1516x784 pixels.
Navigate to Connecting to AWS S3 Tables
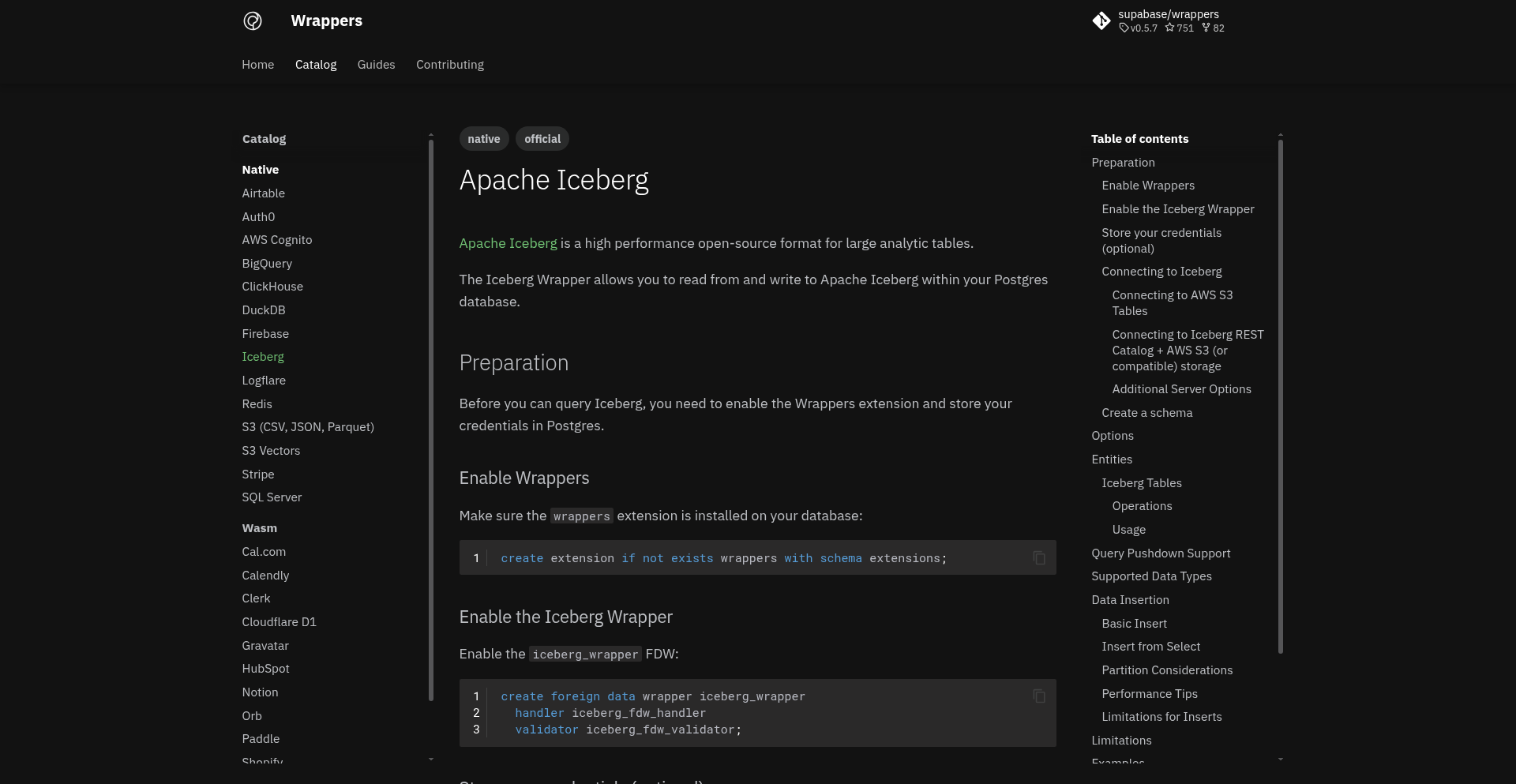click(1173, 302)
